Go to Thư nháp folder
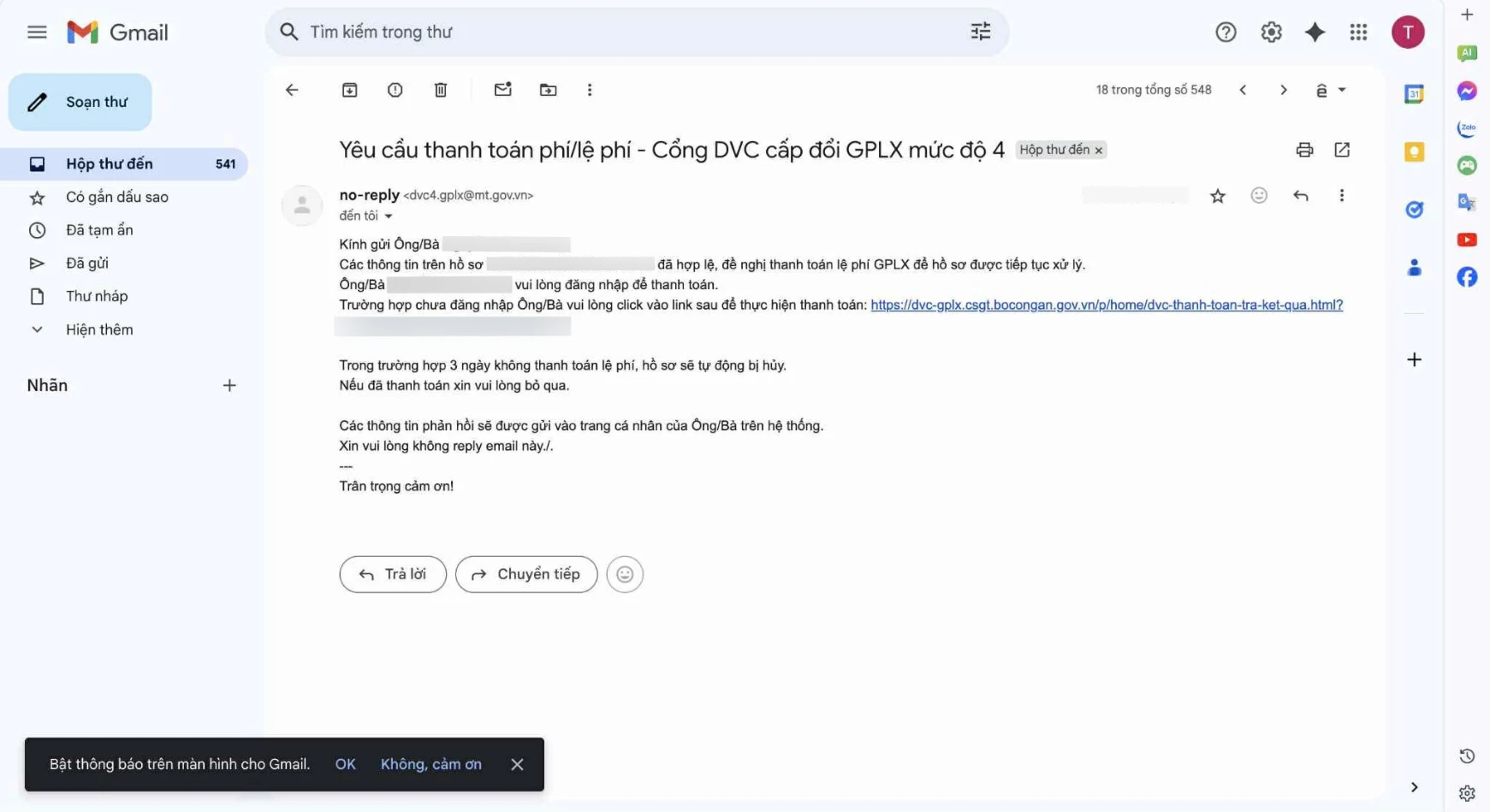Screen dimensions: 1490x812 [97, 296]
